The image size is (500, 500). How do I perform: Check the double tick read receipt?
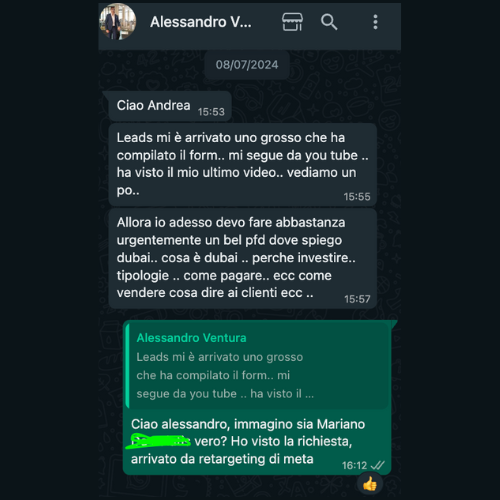coord(378,465)
